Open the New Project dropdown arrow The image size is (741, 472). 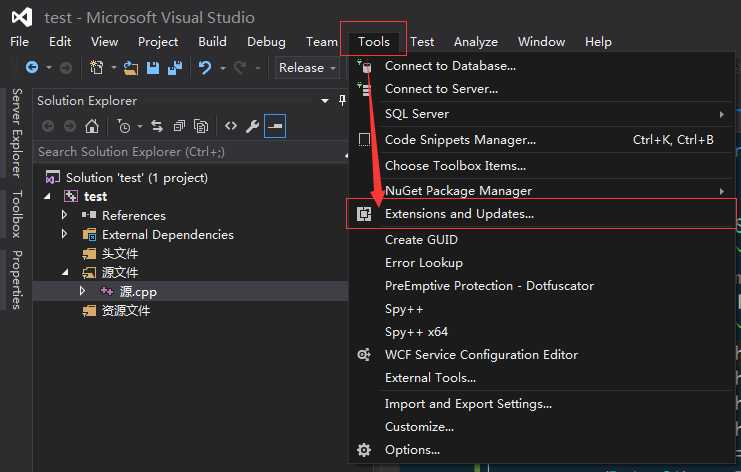(x=113, y=68)
